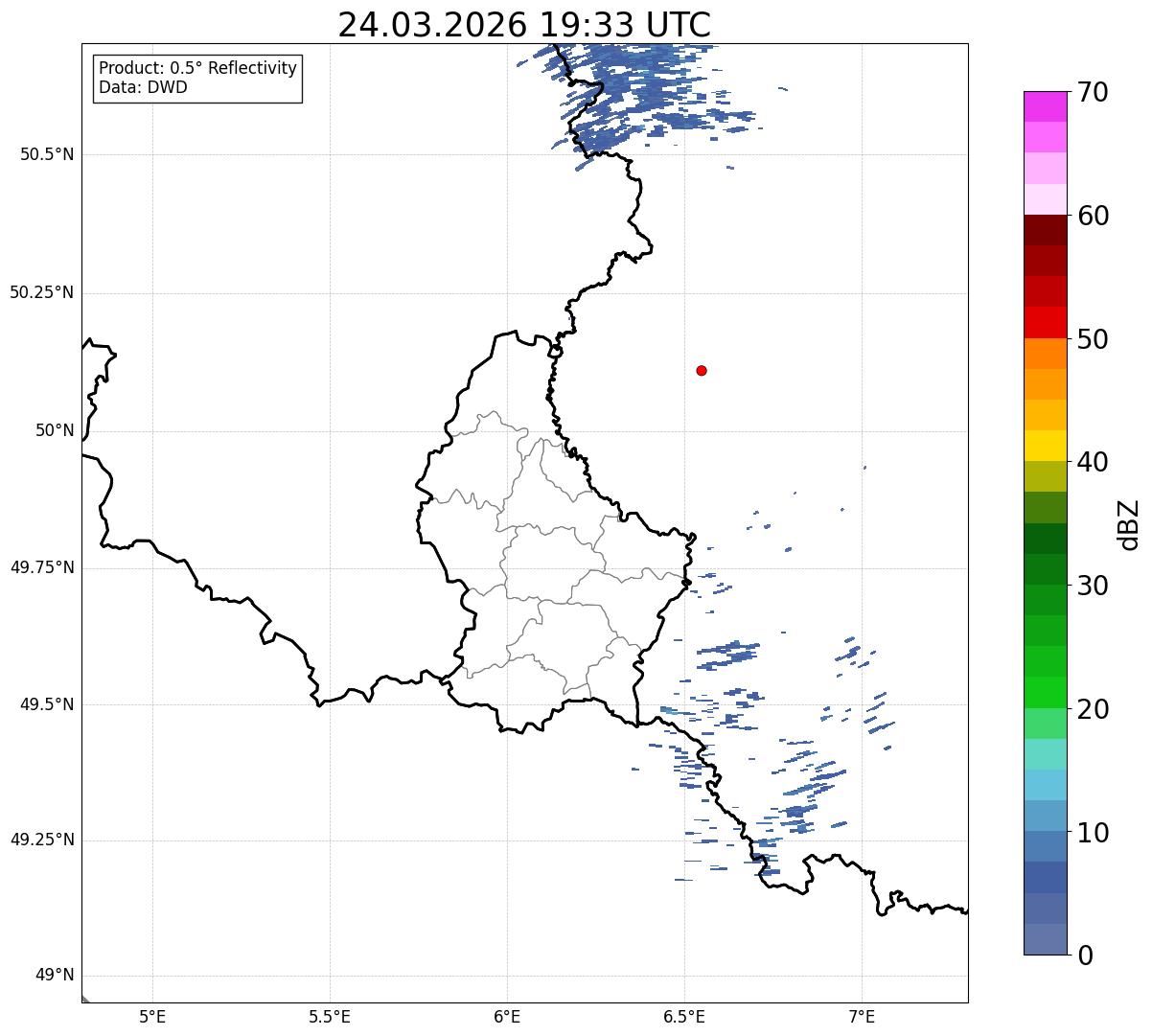Click the '49.5°N' latitude label

(x=47, y=704)
